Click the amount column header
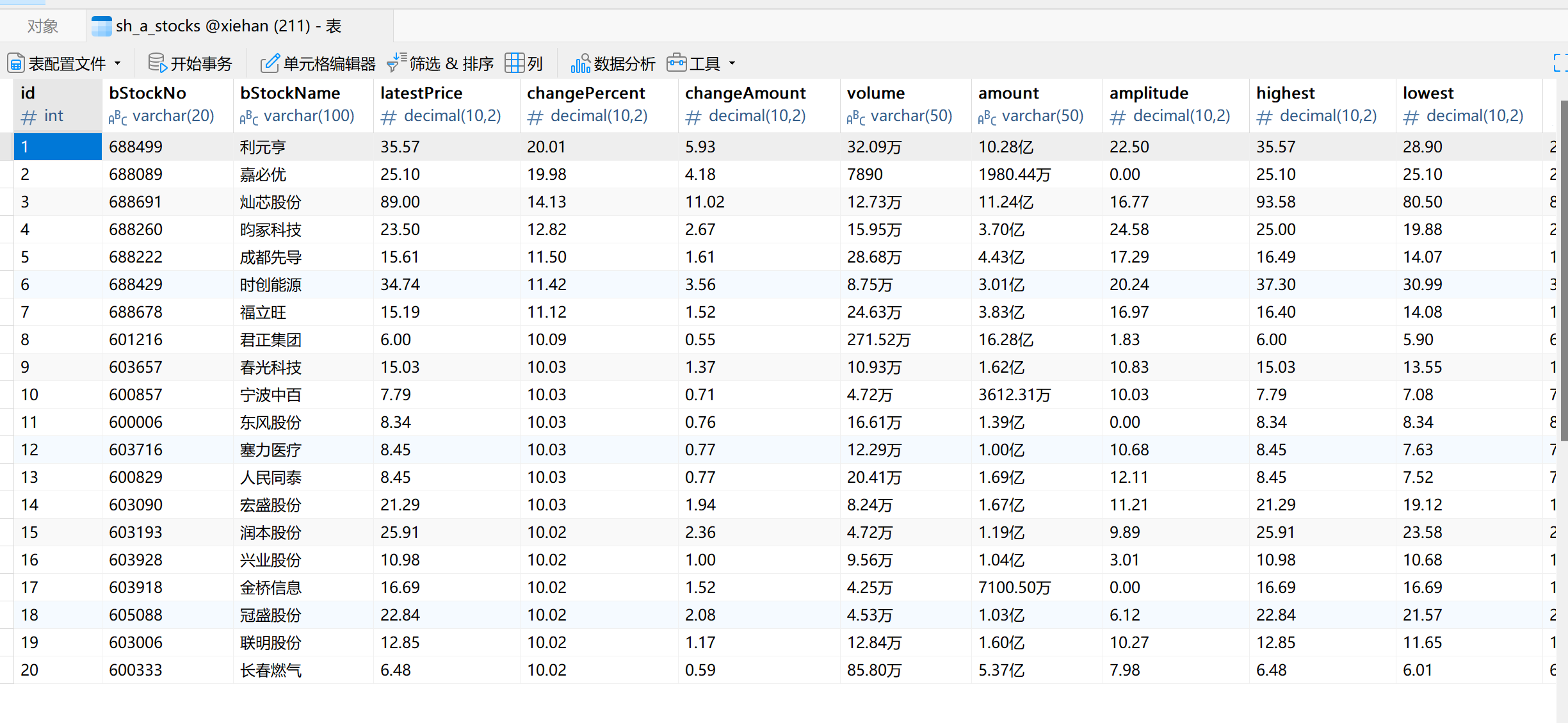The image size is (1568, 723). pyautogui.click(x=1037, y=105)
